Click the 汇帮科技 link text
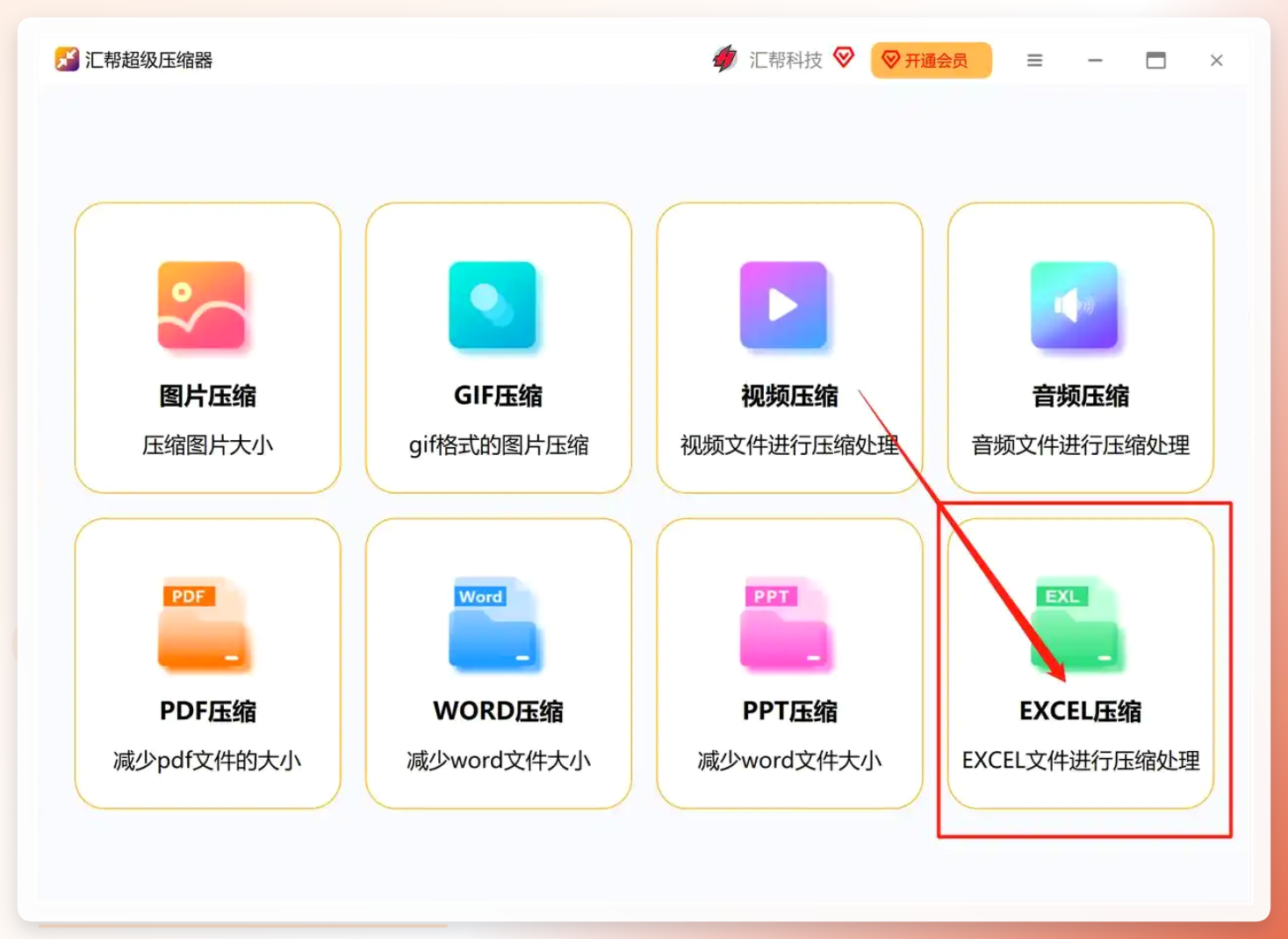1288x939 pixels. [x=786, y=60]
